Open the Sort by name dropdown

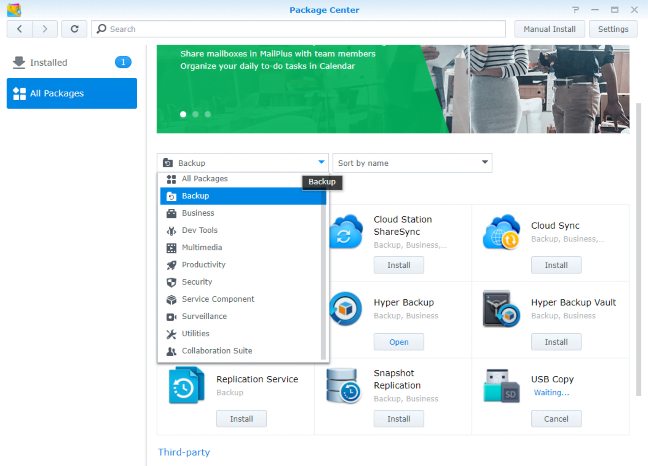[x=412, y=162]
